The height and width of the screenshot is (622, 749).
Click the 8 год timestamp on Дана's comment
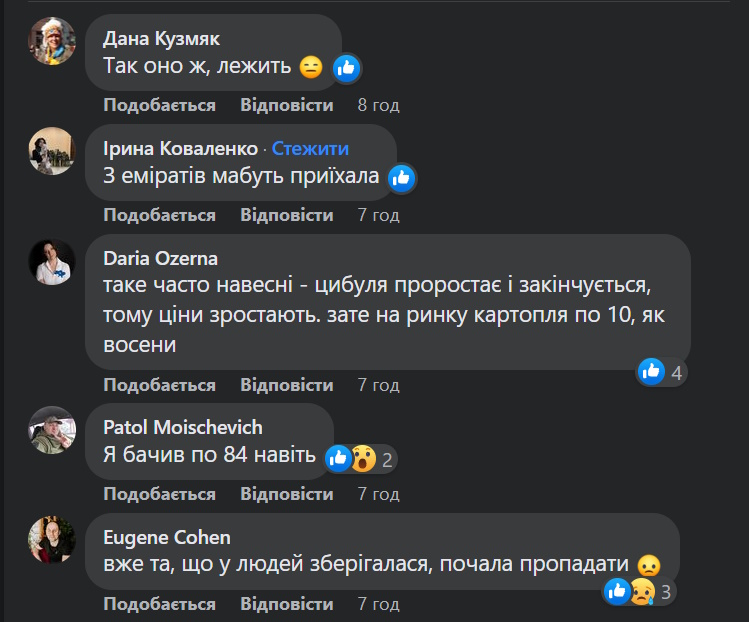pos(379,105)
